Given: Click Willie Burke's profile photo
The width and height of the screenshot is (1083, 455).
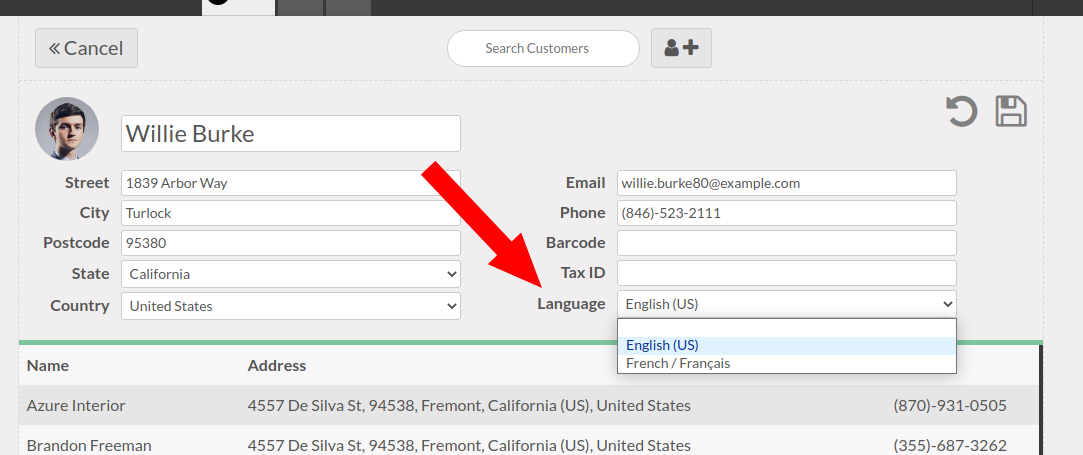Looking at the screenshot, I should (67, 128).
